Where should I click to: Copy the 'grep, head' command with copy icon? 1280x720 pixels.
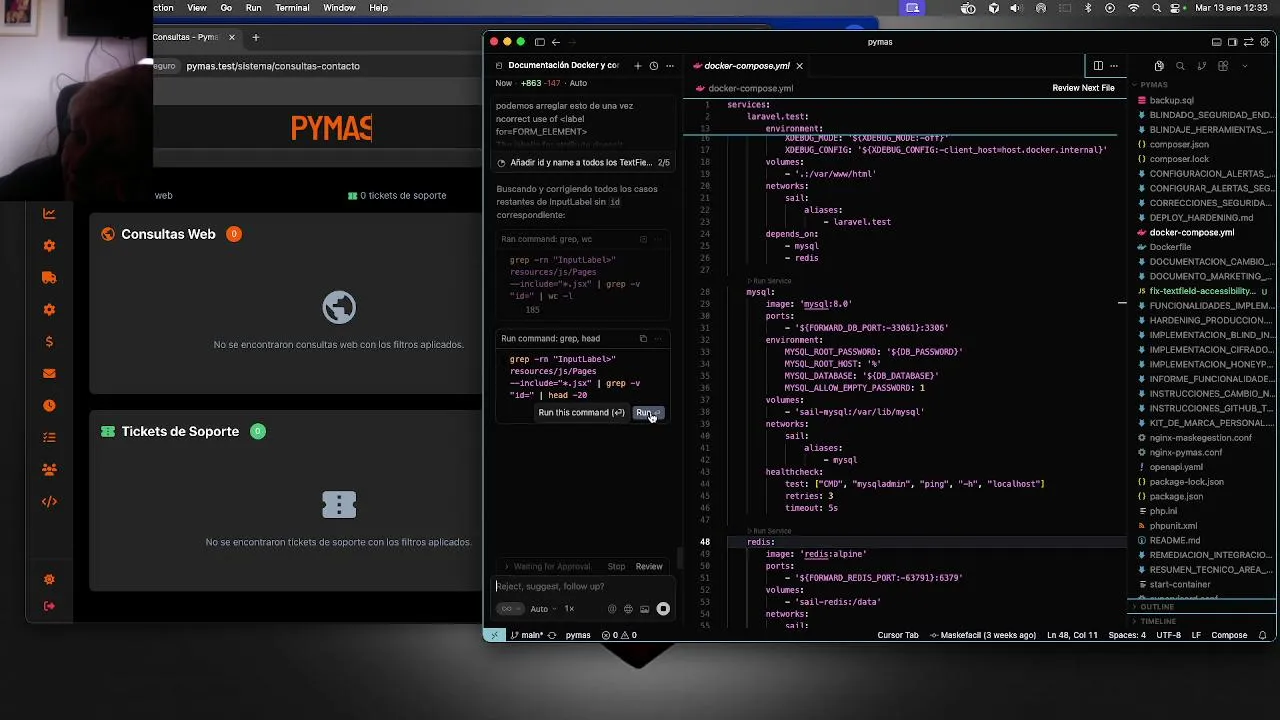[643, 339]
